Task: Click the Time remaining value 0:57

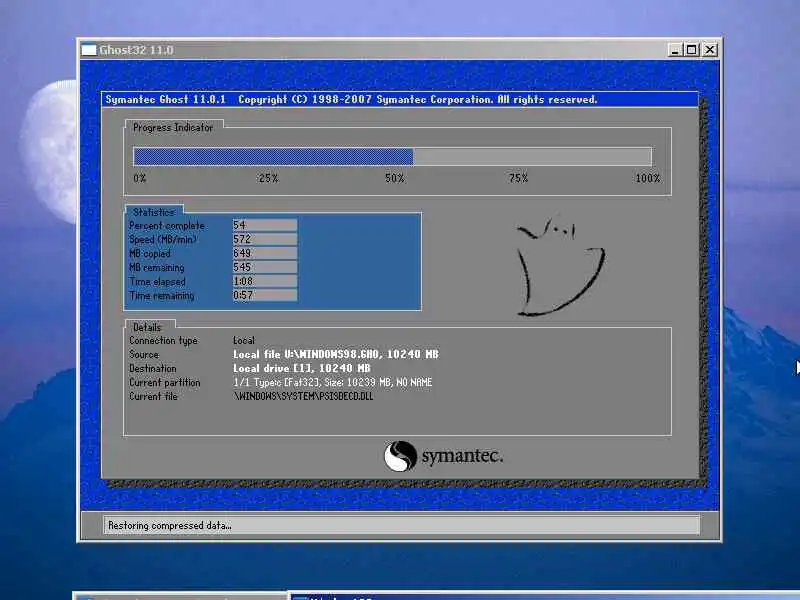Action: point(265,295)
